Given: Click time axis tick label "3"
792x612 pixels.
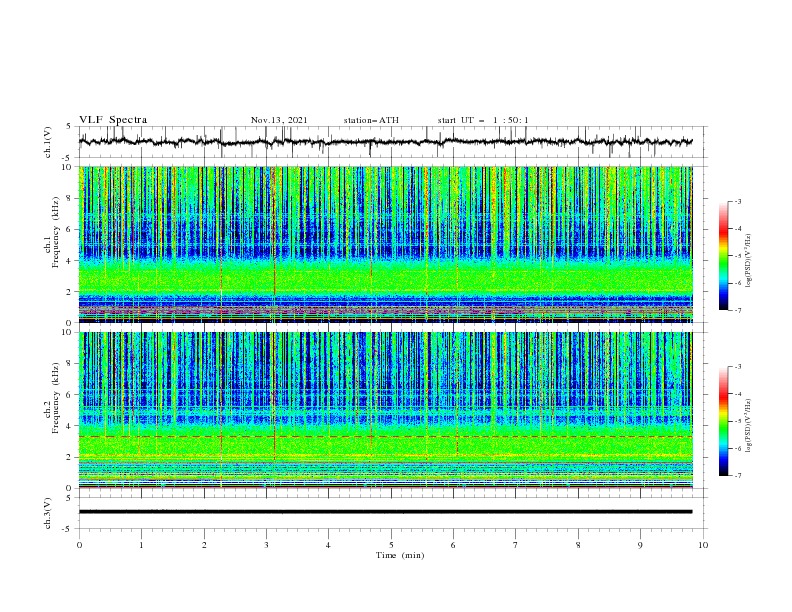Looking at the screenshot, I should coord(266,545).
